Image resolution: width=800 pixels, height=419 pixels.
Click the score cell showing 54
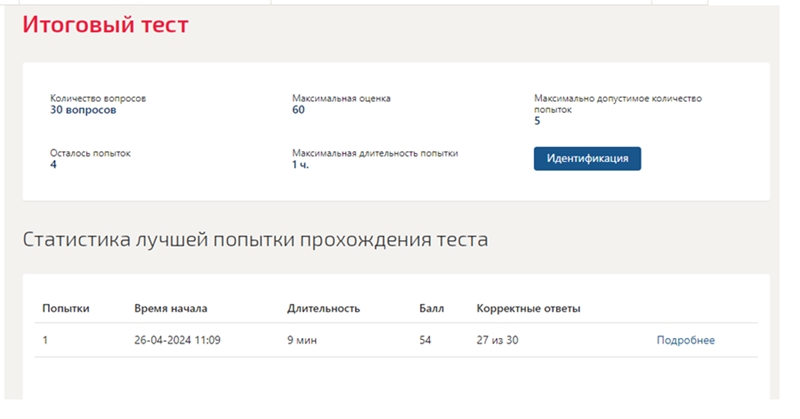tap(425, 340)
